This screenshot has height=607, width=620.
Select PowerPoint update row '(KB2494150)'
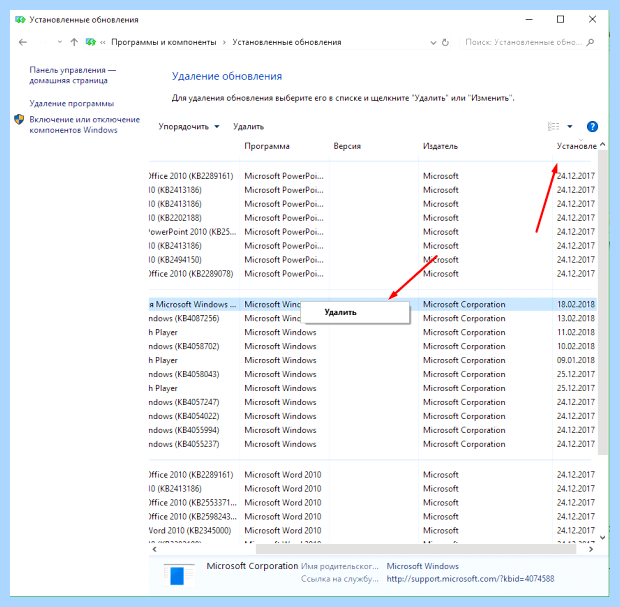[372, 260]
